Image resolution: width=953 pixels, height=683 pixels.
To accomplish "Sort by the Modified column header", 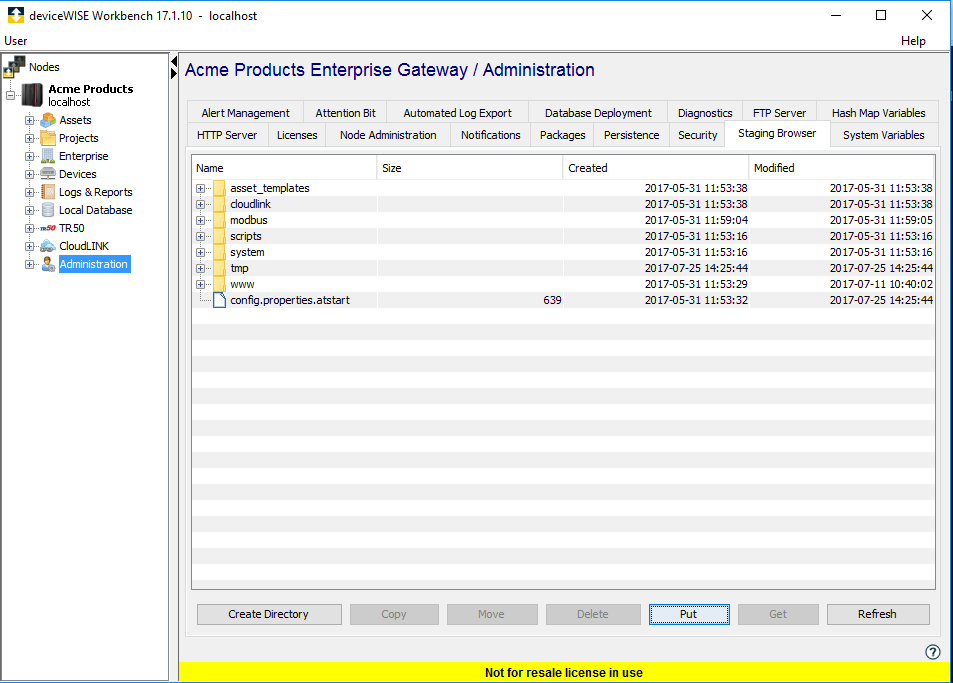I will point(841,168).
